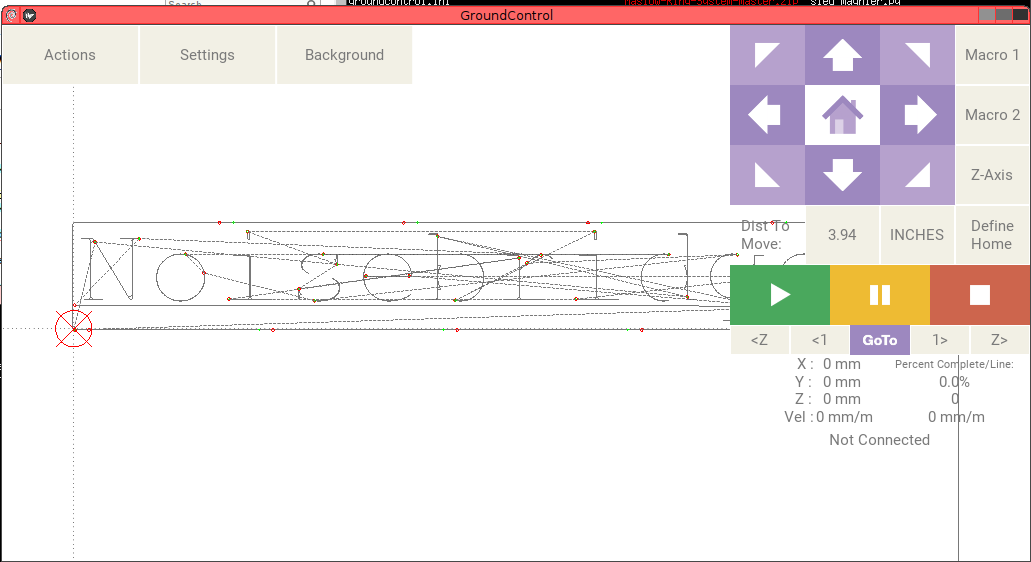Move diagonally with upper-right arrow
The height and width of the screenshot is (562, 1031).
[x=917, y=55]
